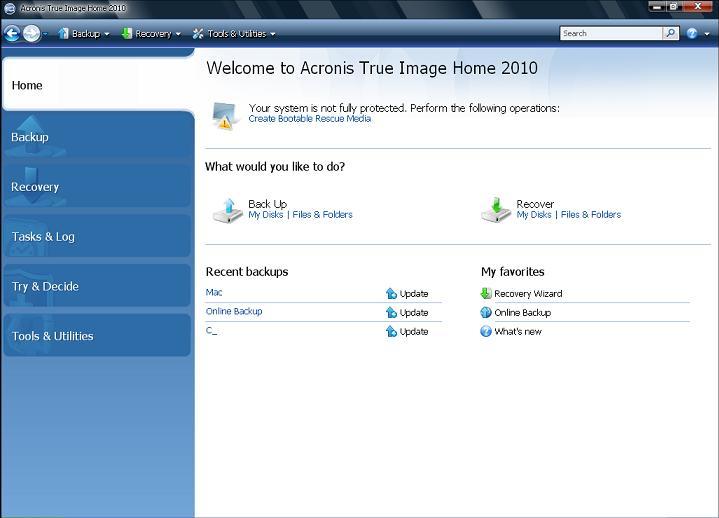The image size is (719, 518).
Task: Open the Recovery toolbar menu
Action: tap(151, 33)
